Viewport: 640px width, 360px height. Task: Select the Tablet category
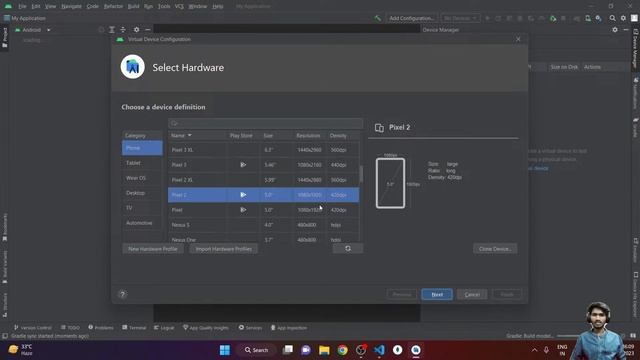tap(142, 163)
